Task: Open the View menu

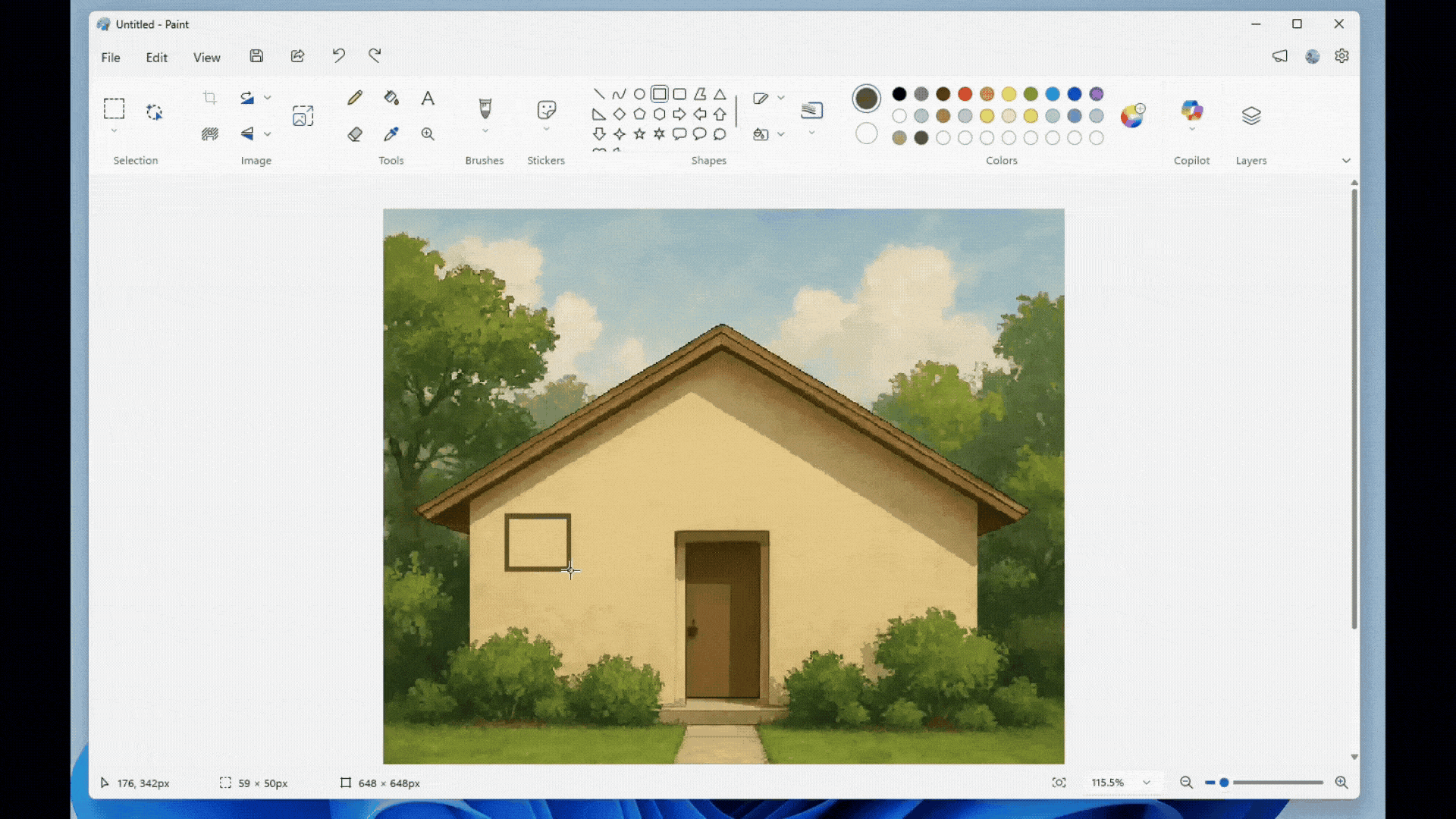Action: click(206, 57)
